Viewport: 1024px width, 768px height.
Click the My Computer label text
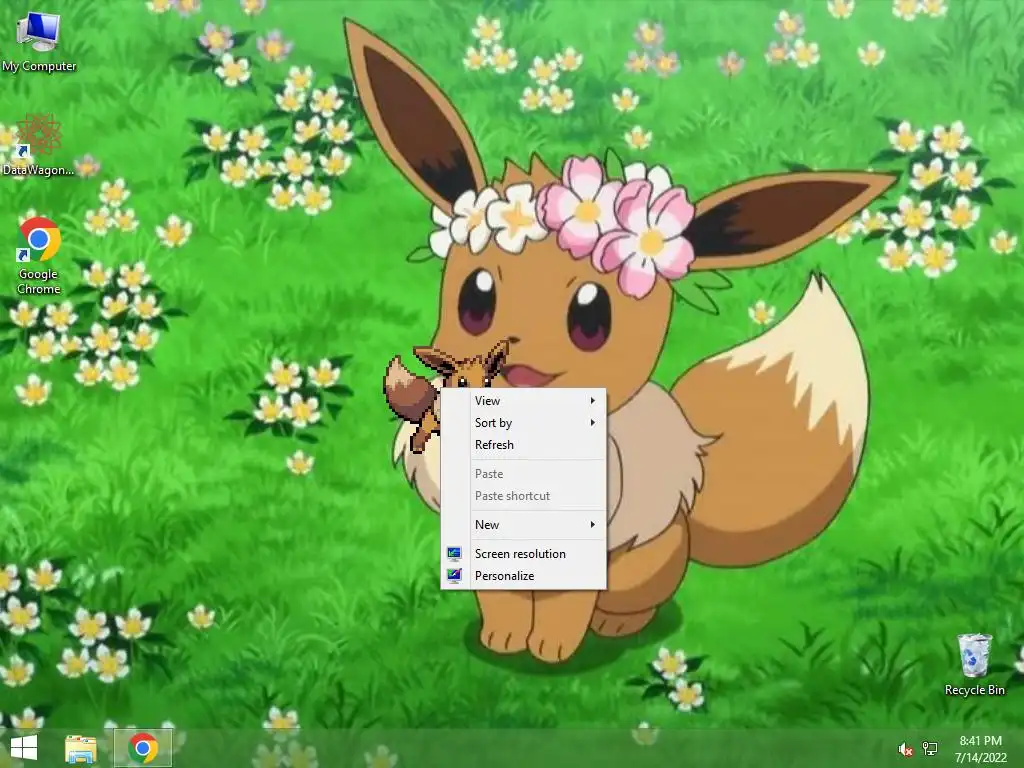39,67
